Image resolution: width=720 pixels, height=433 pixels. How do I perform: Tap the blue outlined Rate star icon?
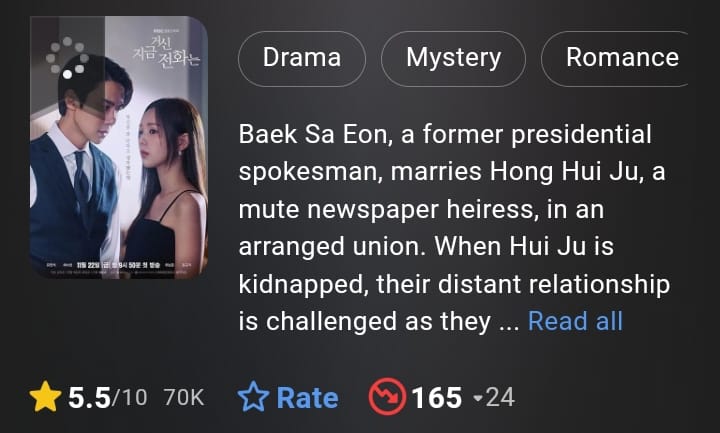coord(253,397)
